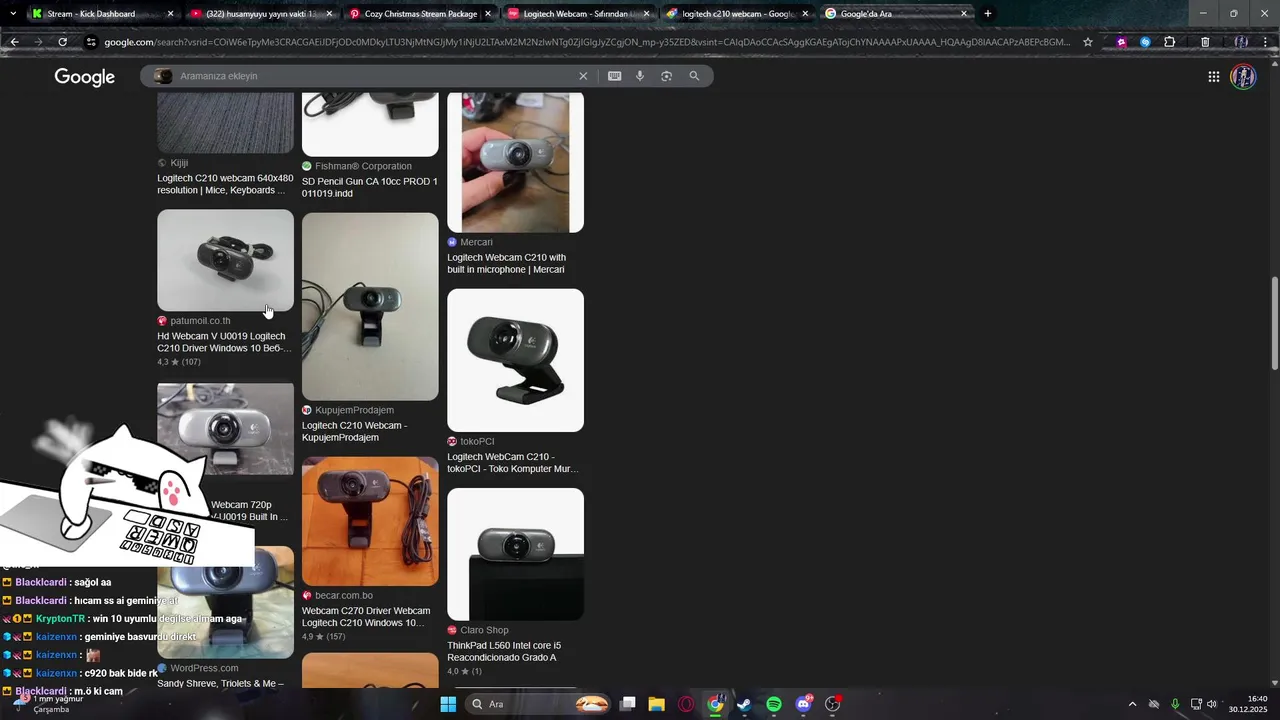Open the Chrome three-dot menu
The height and width of the screenshot is (720, 1280).
1266,42
